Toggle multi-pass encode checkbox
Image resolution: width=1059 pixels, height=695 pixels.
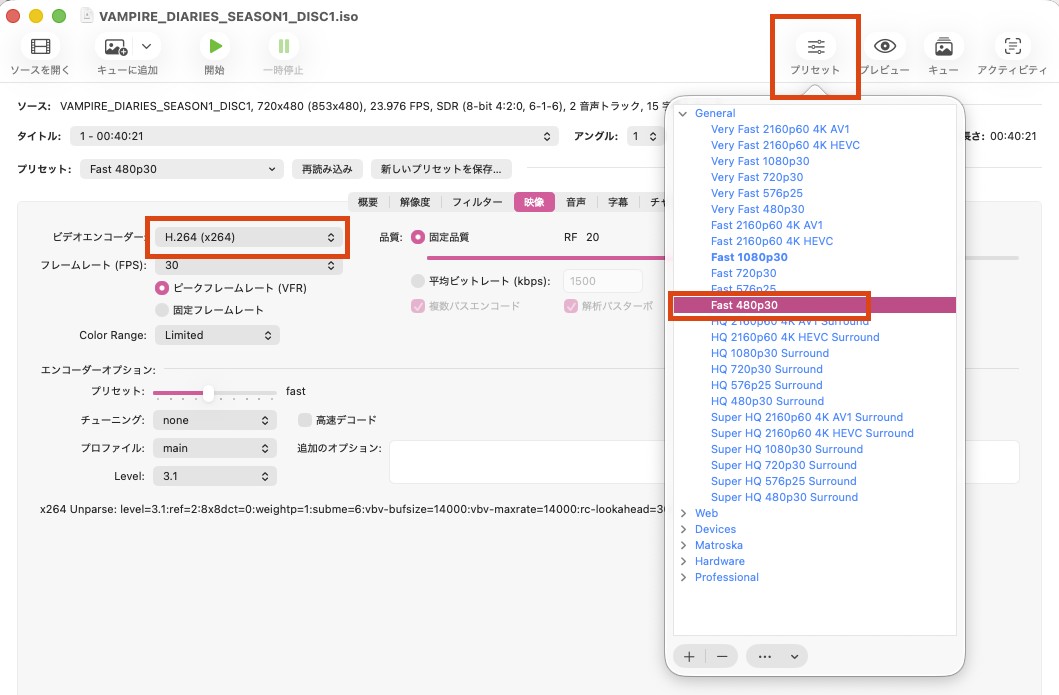418,306
